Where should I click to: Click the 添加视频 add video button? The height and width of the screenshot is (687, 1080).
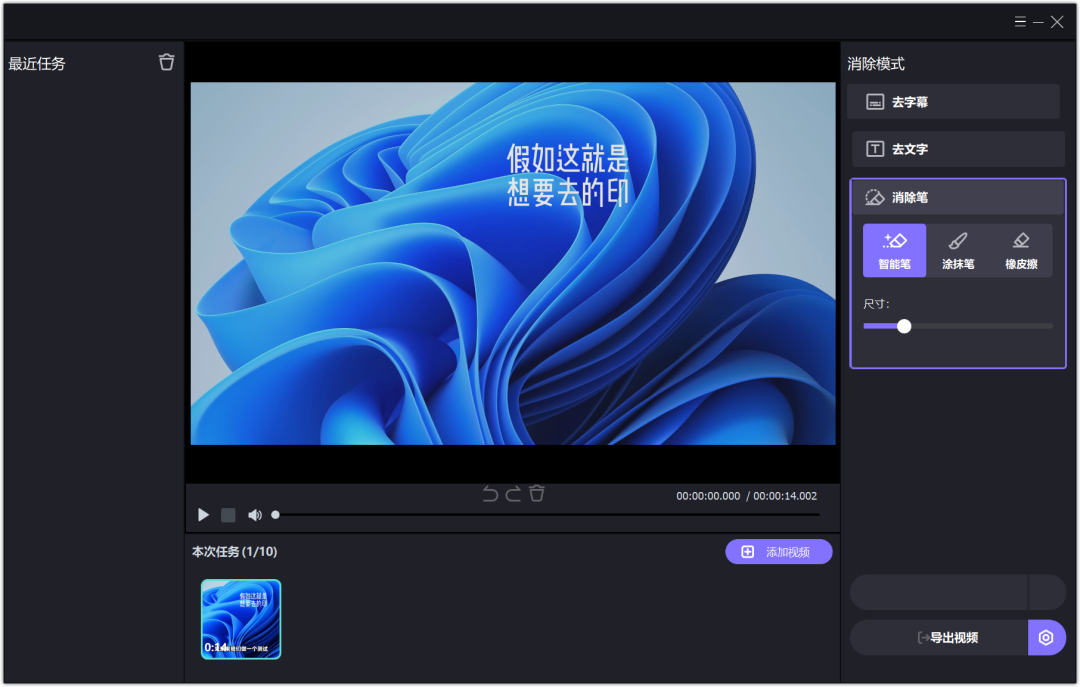pos(778,552)
